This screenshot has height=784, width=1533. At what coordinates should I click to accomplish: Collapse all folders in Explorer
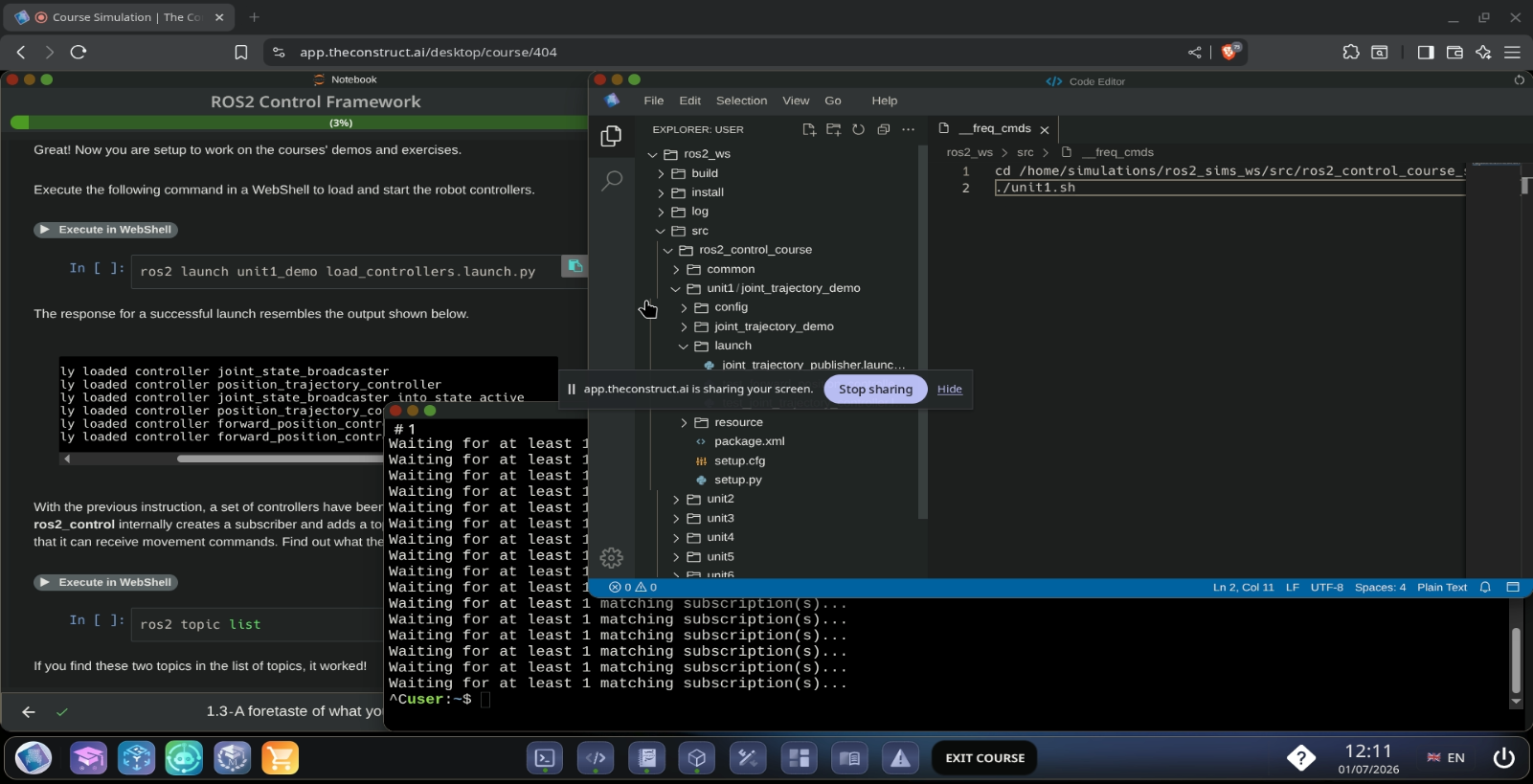pos(883,129)
